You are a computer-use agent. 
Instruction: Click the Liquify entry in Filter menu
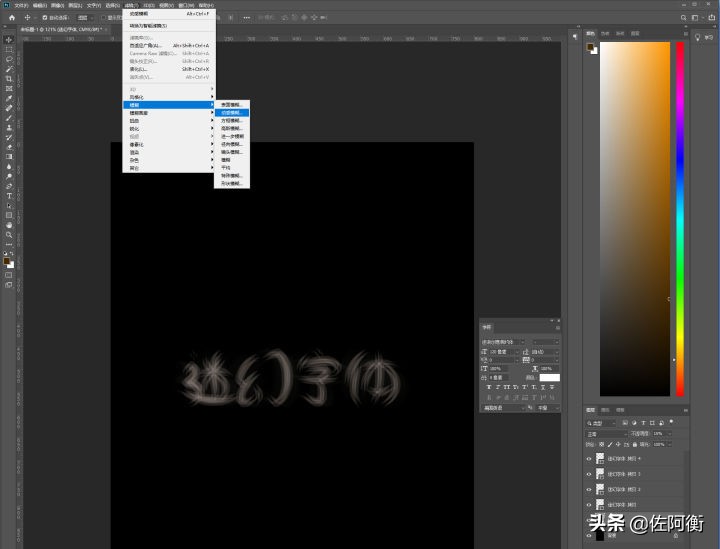pos(139,69)
